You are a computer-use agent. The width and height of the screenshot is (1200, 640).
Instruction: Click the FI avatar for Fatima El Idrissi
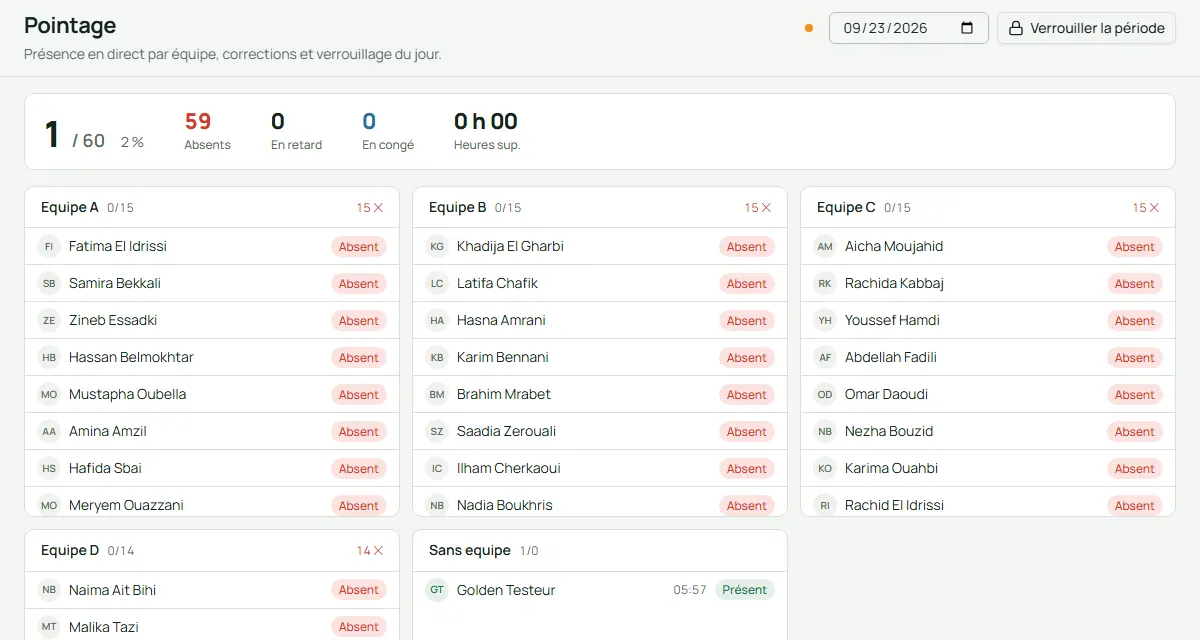tap(49, 246)
